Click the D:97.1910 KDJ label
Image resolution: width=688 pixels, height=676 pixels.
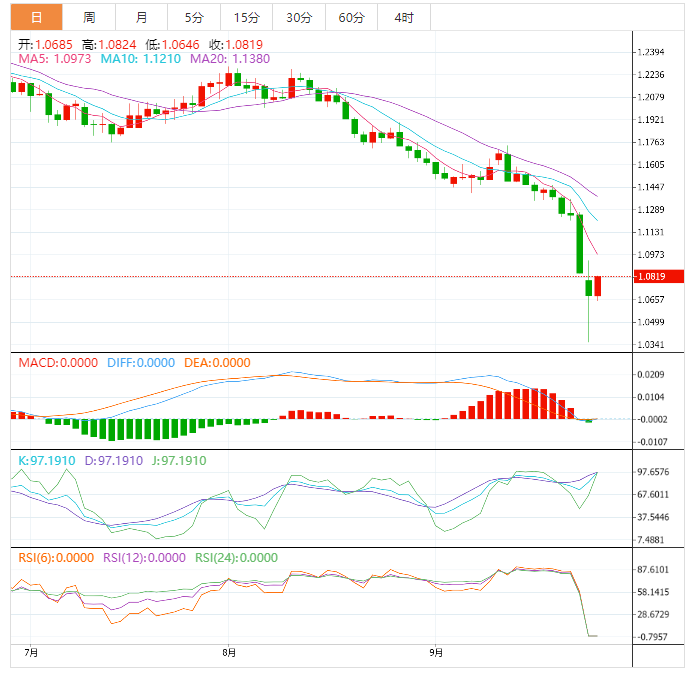pyautogui.click(x=114, y=461)
